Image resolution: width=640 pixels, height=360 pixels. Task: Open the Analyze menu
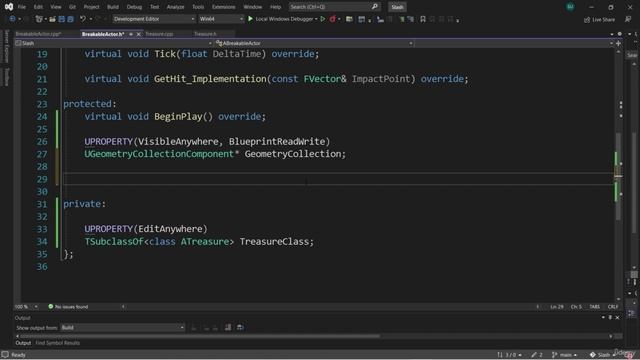175,7
